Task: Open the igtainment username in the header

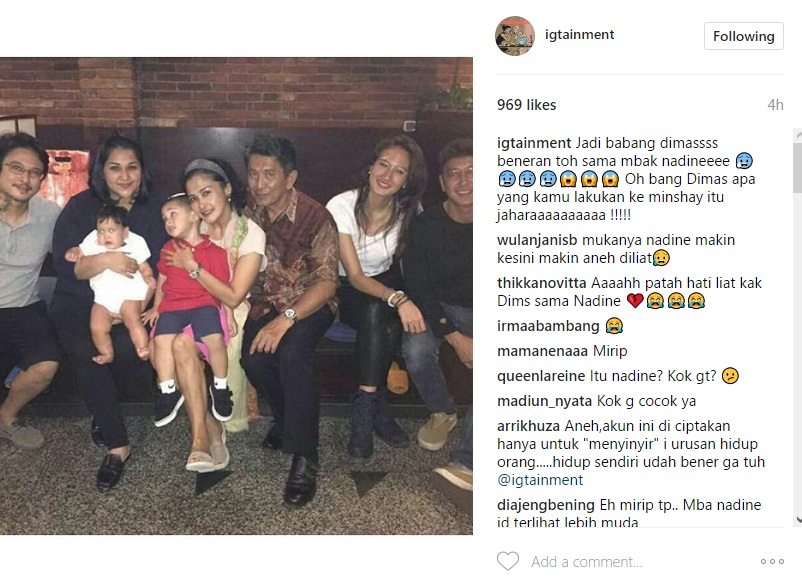Action: click(580, 35)
